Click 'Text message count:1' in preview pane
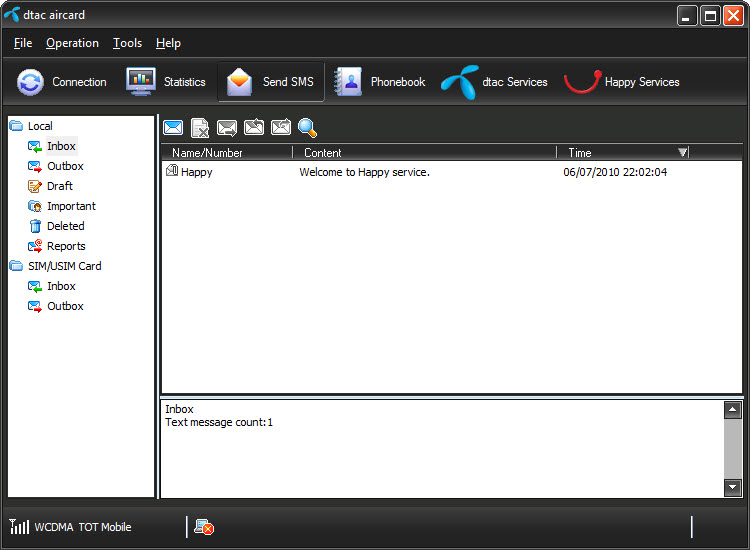Screen dimensions: 750x550 pos(219,422)
